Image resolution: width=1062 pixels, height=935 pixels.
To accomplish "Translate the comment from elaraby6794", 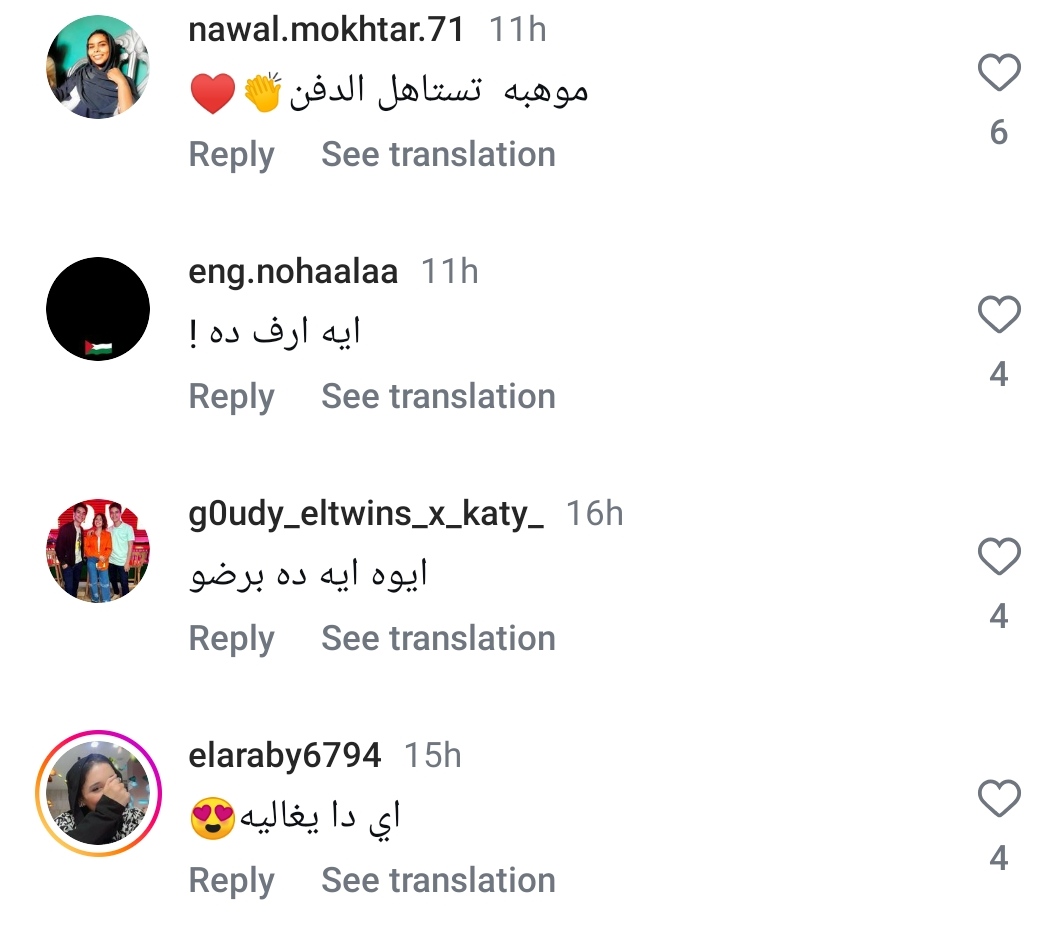I will pyautogui.click(x=438, y=881).
